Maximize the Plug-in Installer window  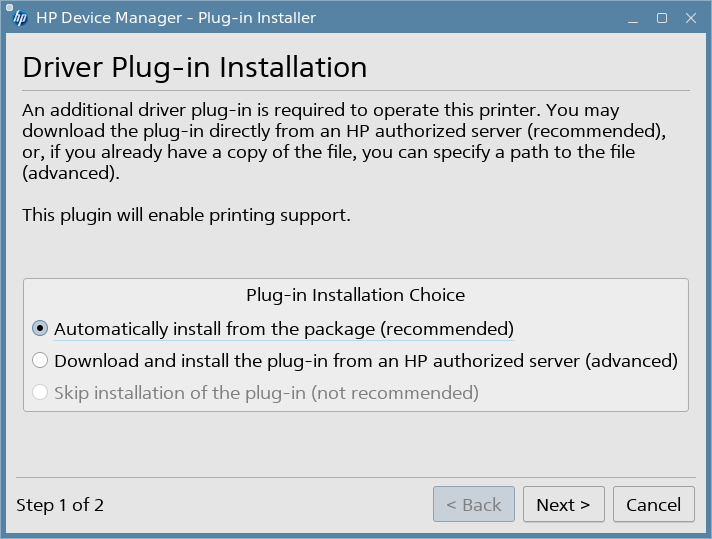(662, 18)
